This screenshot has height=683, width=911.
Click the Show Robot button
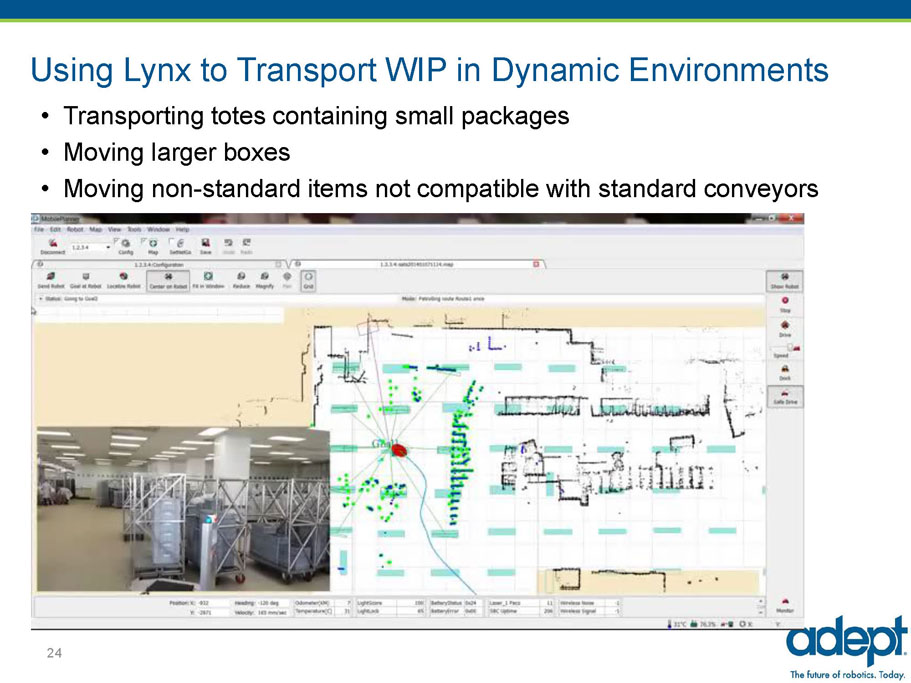(784, 279)
